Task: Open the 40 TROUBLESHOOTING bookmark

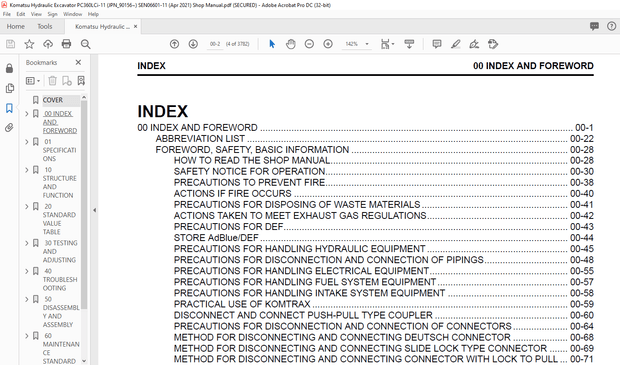Action: click(60, 280)
